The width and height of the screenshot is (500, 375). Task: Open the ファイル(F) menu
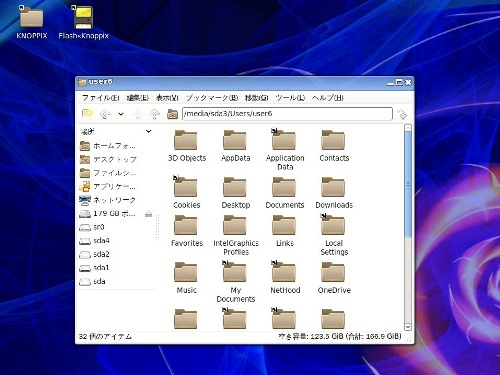(x=101, y=98)
